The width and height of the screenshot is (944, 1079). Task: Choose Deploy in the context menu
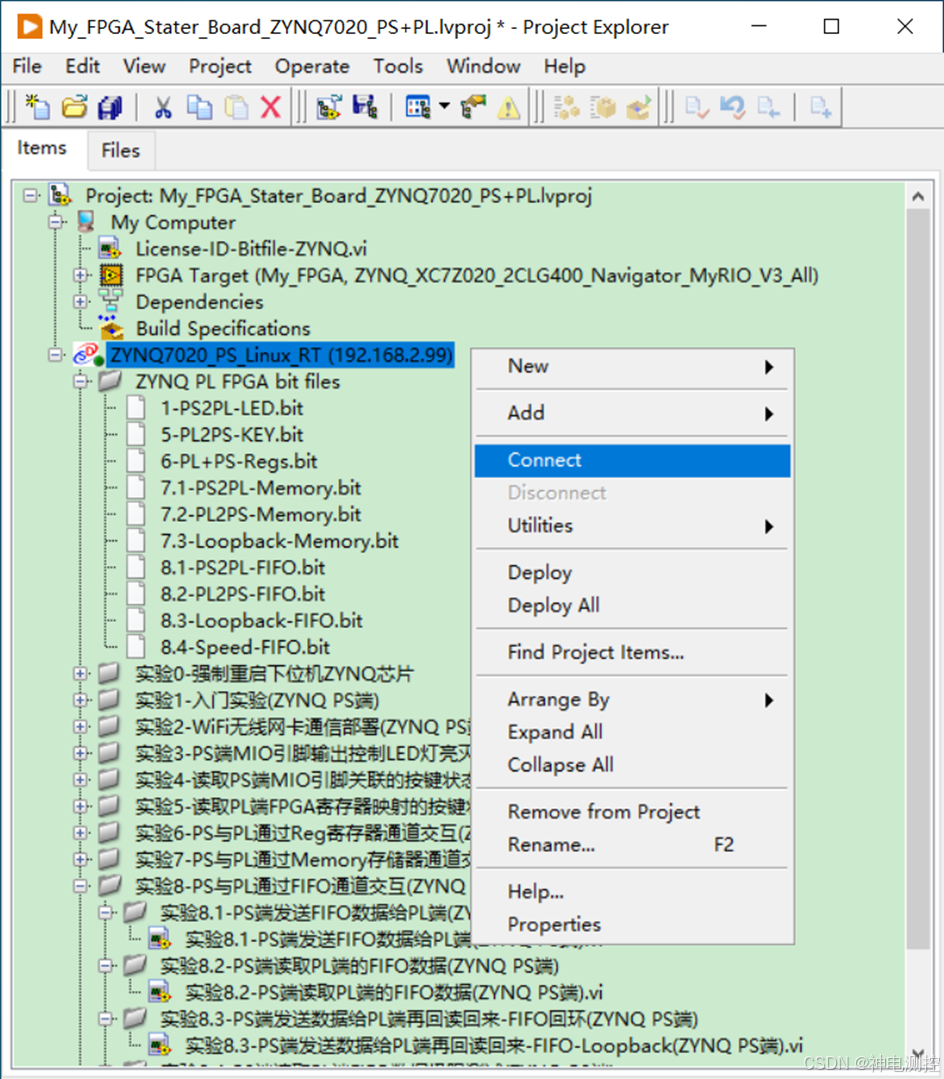(x=632, y=573)
